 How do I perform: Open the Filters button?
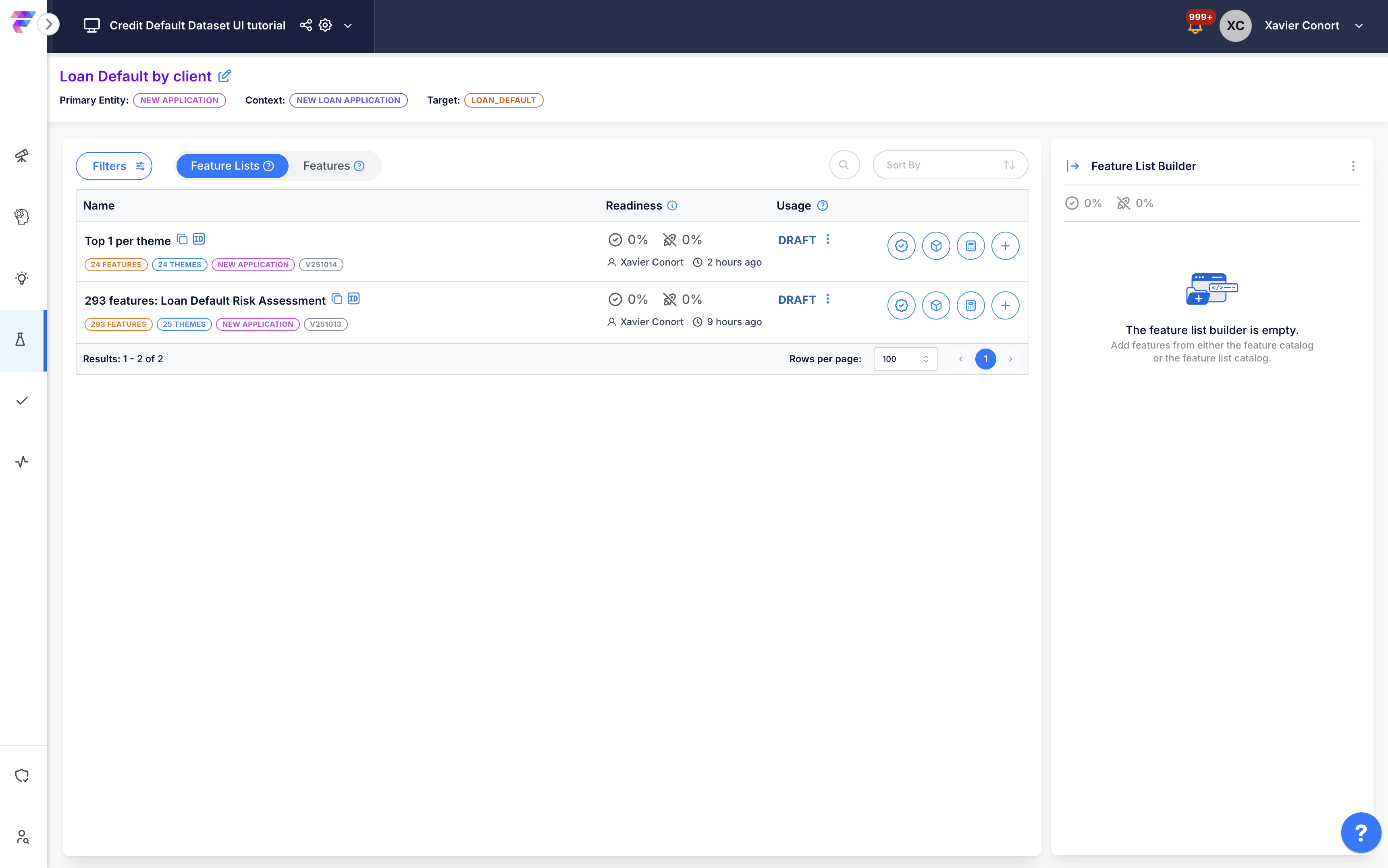(114, 166)
